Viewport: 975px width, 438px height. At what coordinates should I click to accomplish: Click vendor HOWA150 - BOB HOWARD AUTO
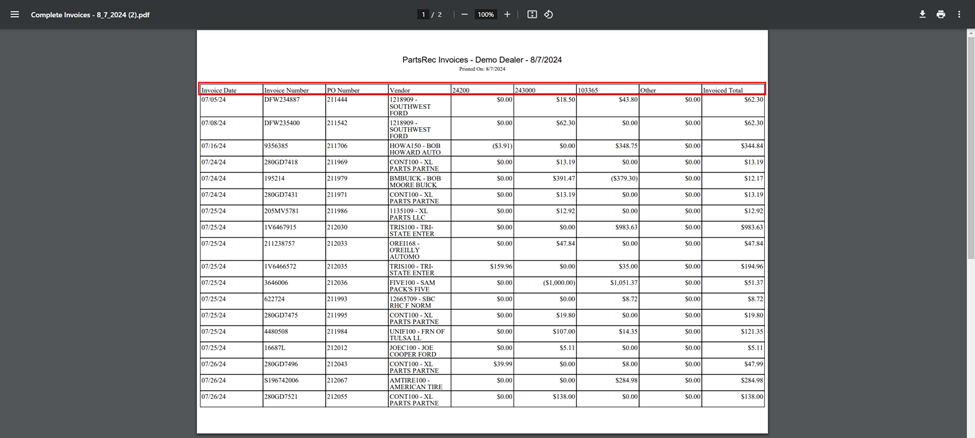click(x=415, y=149)
